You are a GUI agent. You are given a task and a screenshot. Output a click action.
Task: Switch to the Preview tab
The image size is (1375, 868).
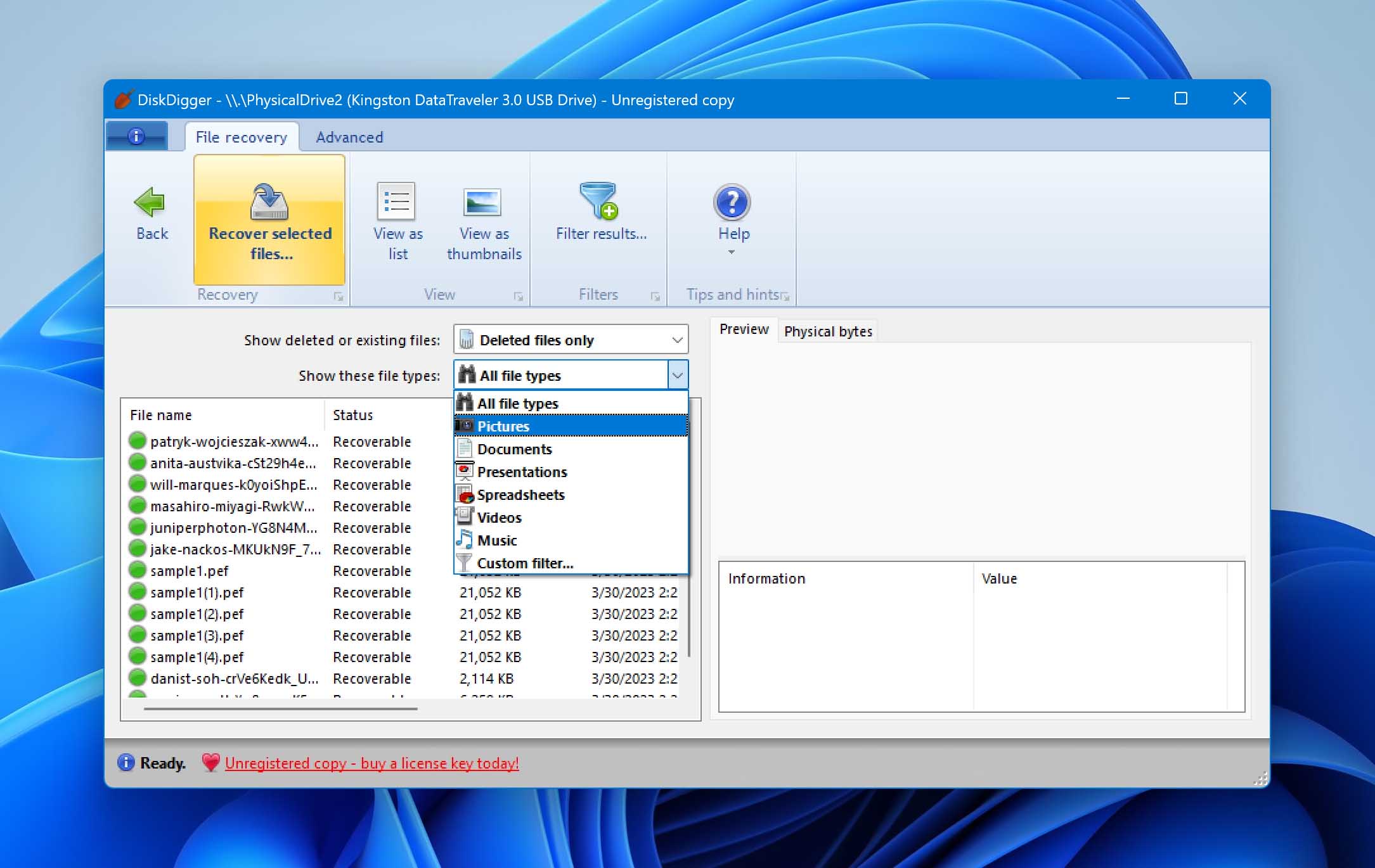[744, 329]
